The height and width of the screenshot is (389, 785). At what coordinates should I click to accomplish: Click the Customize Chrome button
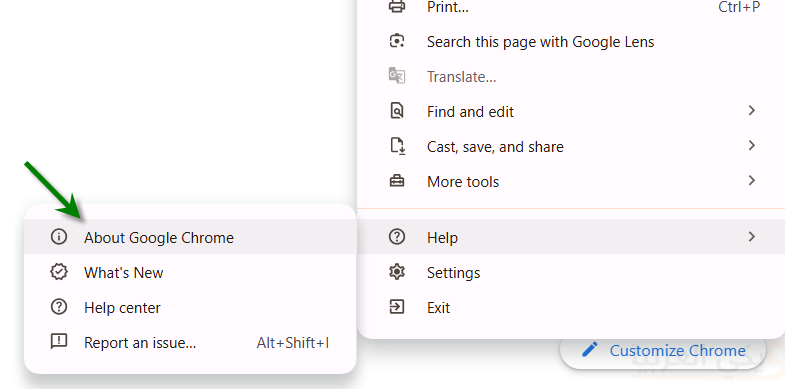click(x=663, y=350)
